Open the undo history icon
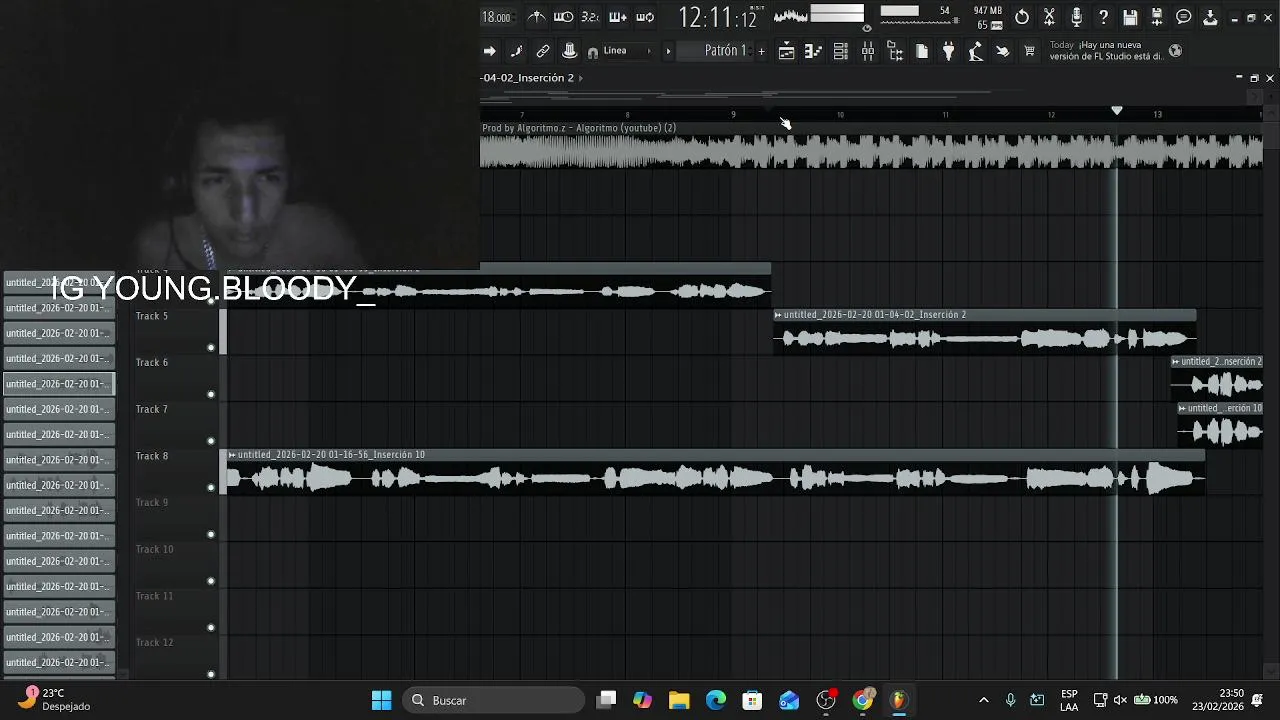 tap(1022, 17)
